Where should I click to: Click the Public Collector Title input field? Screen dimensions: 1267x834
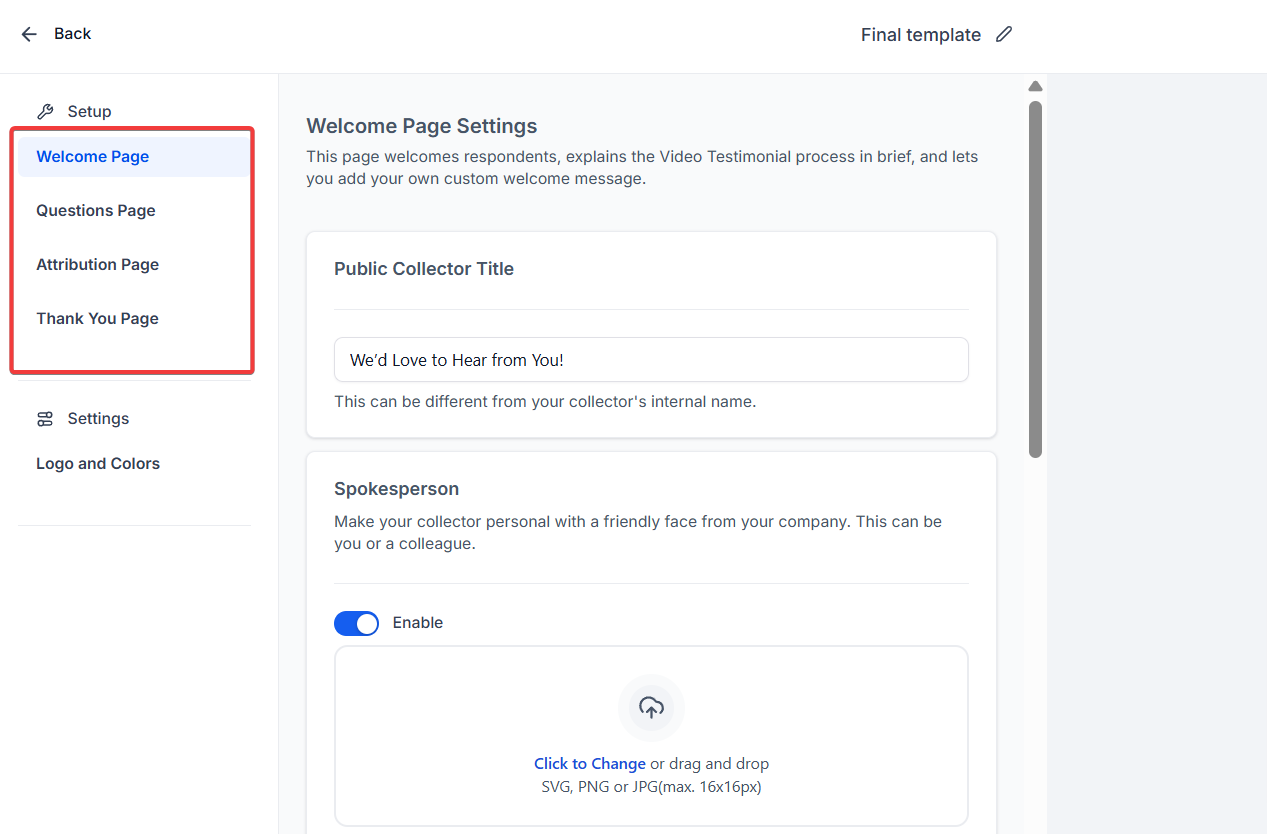click(x=651, y=360)
